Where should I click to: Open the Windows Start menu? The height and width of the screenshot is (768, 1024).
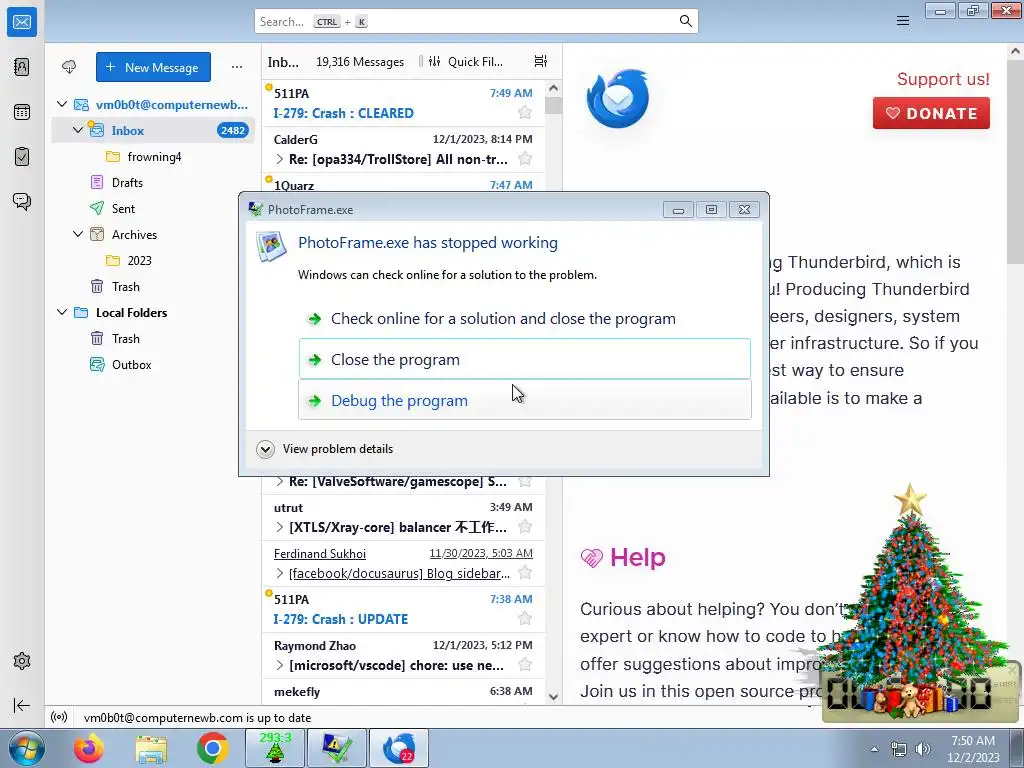point(27,748)
